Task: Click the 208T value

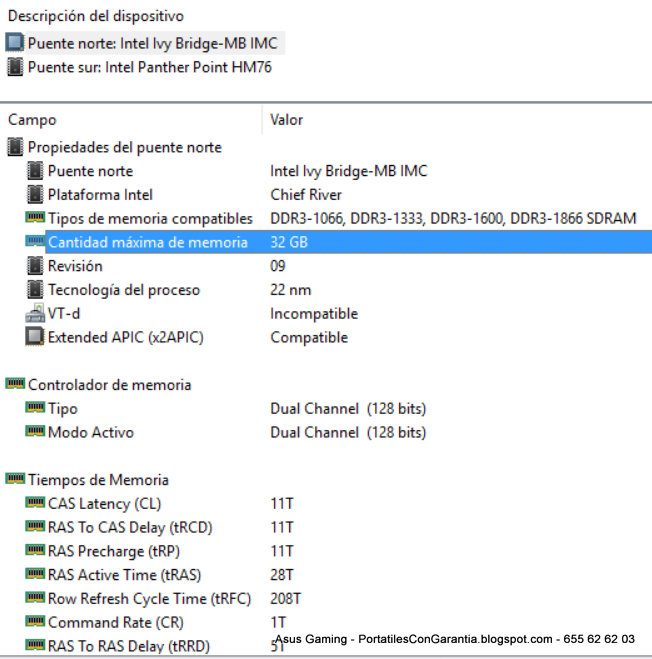Action: [x=285, y=598]
